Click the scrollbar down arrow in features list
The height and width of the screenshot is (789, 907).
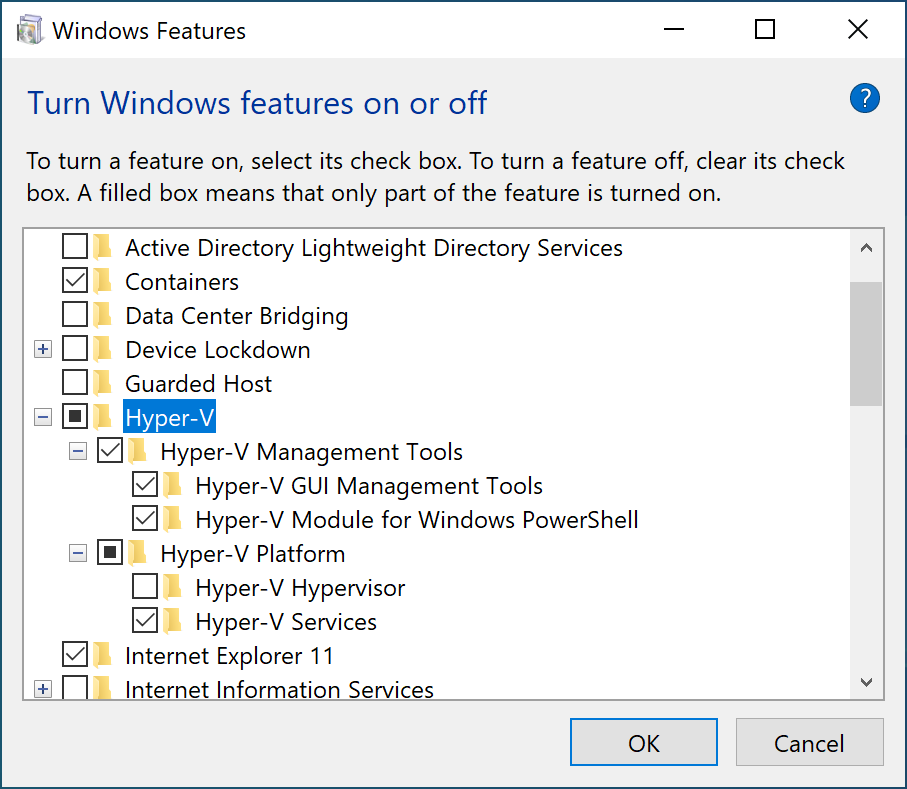tap(866, 683)
